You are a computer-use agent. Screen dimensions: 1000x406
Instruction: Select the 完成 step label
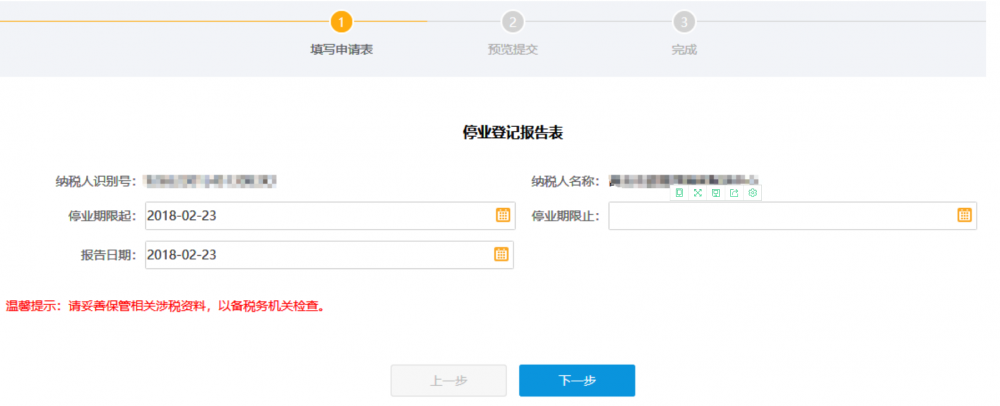pos(684,49)
